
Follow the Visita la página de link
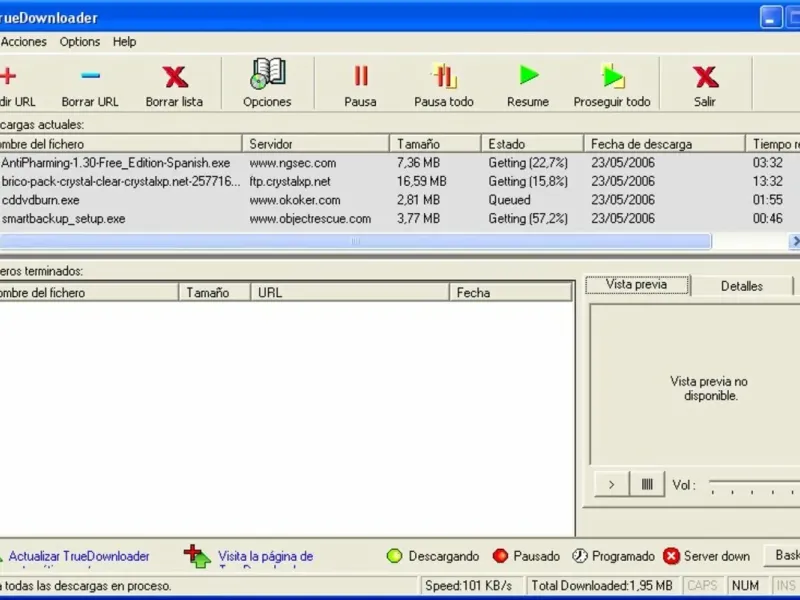point(265,556)
